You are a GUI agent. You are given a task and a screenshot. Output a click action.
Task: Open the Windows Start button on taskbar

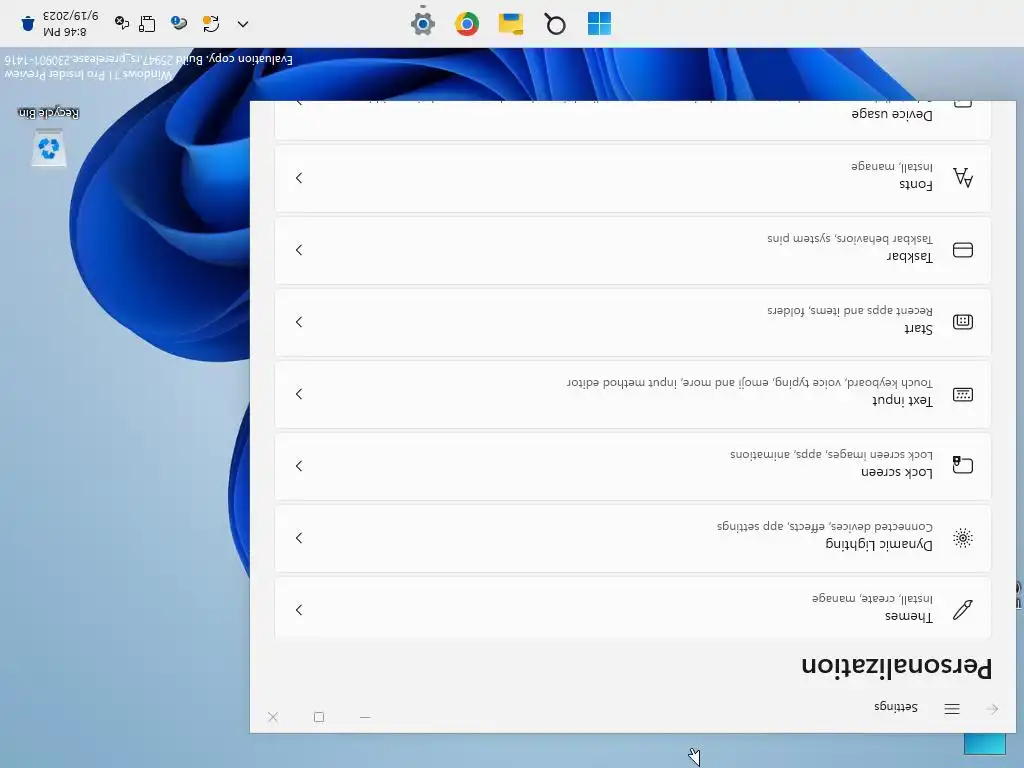(x=599, y=24)
